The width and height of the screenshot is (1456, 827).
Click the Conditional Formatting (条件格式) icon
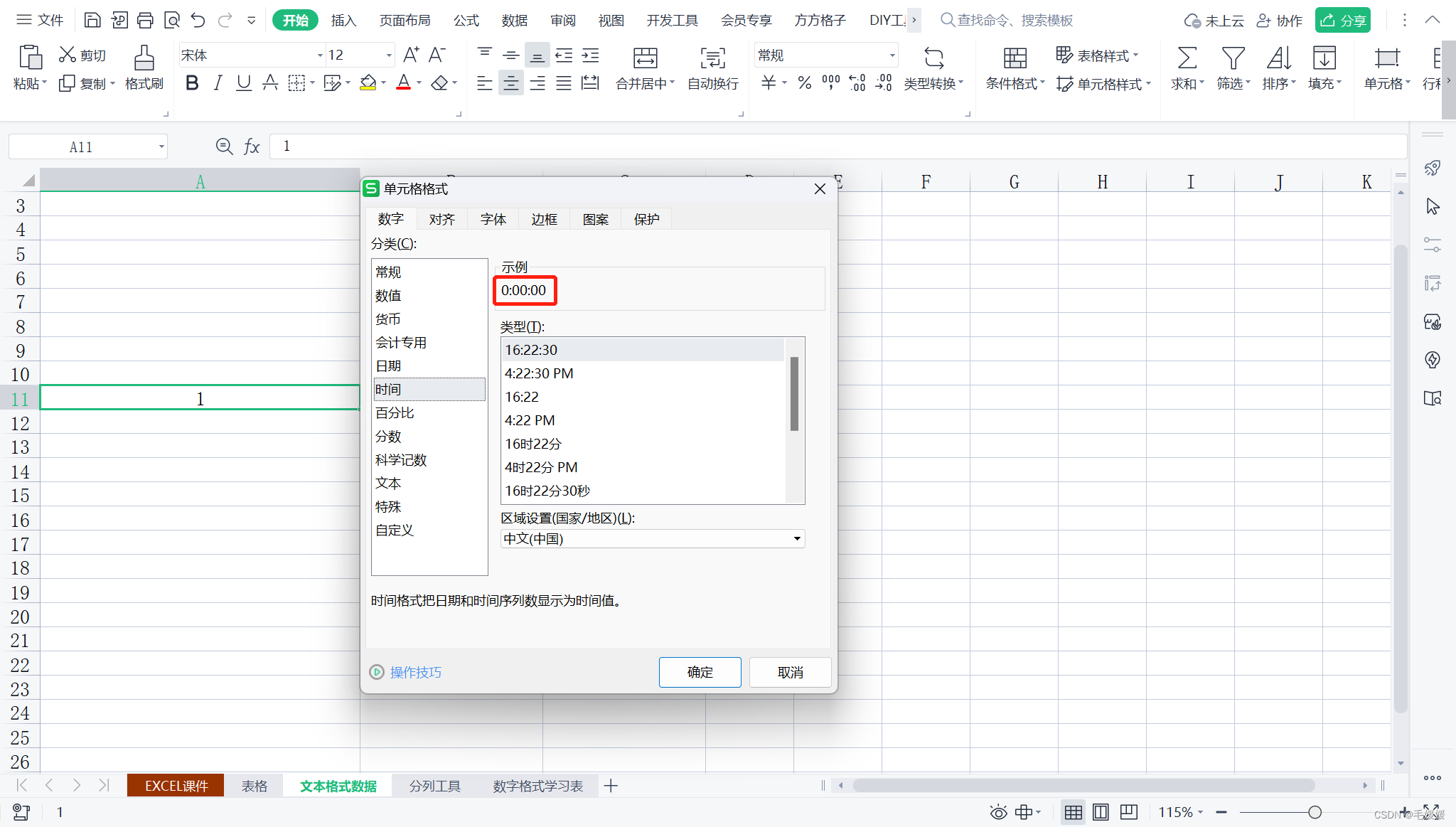pyautogui.click(x=1015, y=58)
